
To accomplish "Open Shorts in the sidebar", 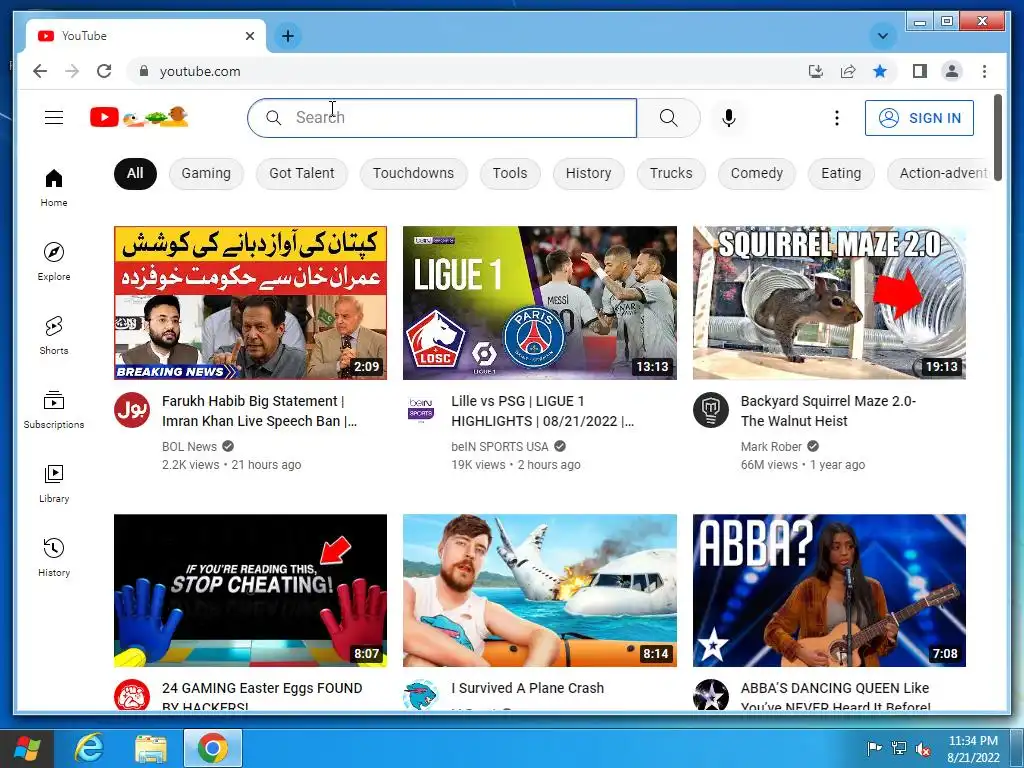I will tap(54, 336).
